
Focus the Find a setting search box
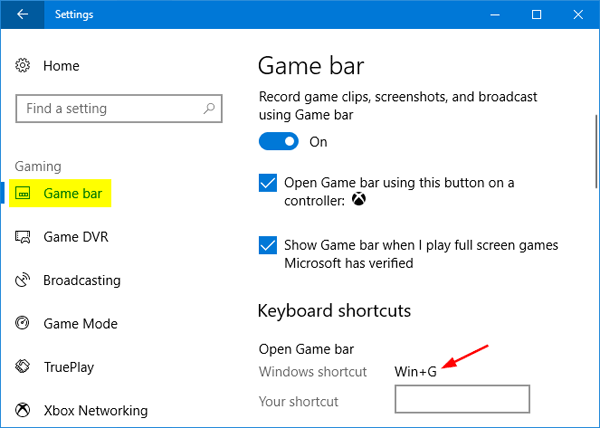119,109
